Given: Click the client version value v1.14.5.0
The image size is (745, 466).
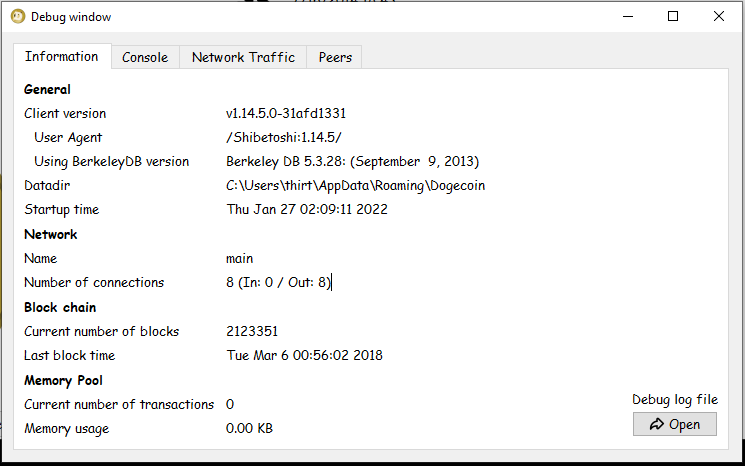Looking at the screenshot, I should 286,114.
